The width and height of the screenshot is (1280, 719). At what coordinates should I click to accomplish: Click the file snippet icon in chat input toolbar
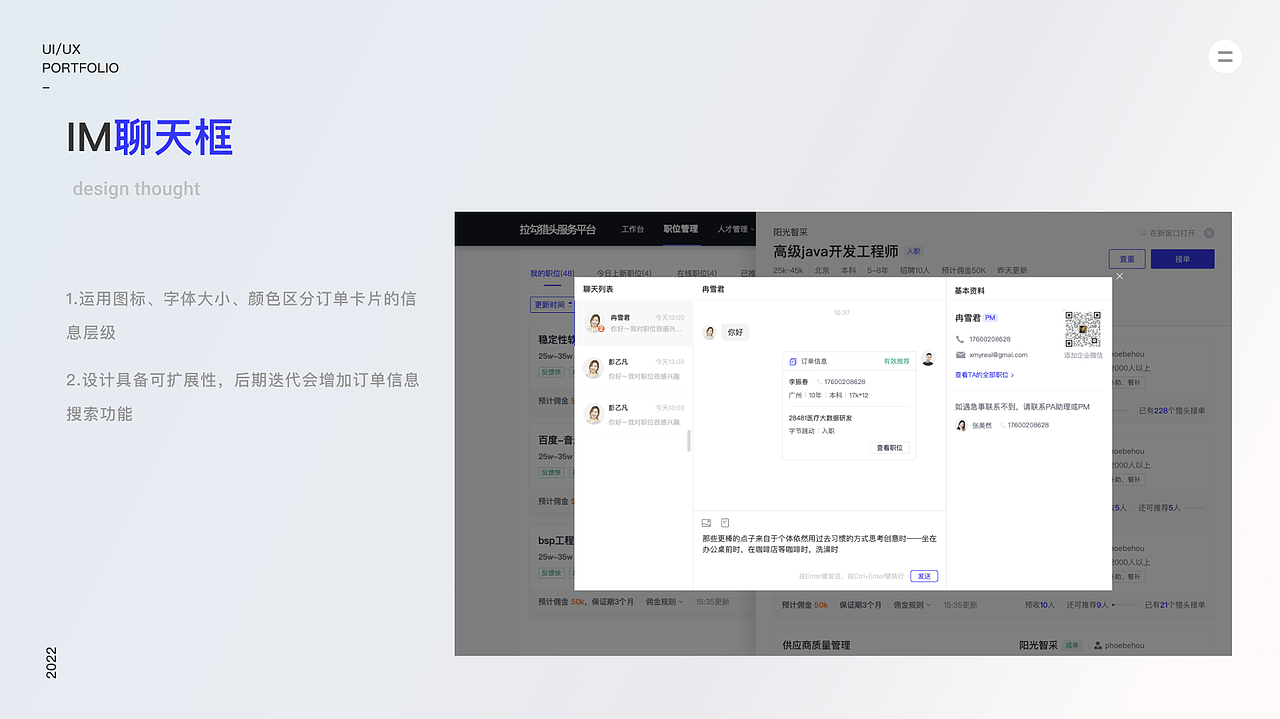(725, 522)
